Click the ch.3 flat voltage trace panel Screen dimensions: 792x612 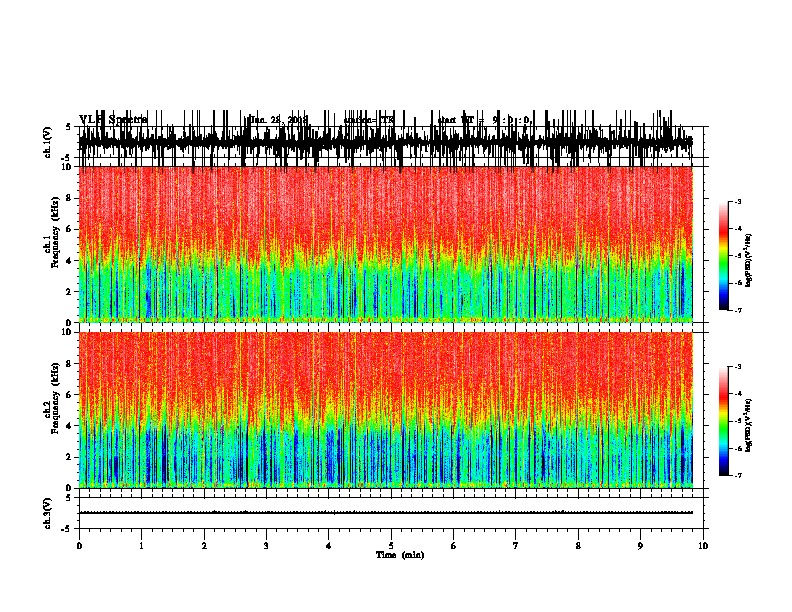[391, 513]
